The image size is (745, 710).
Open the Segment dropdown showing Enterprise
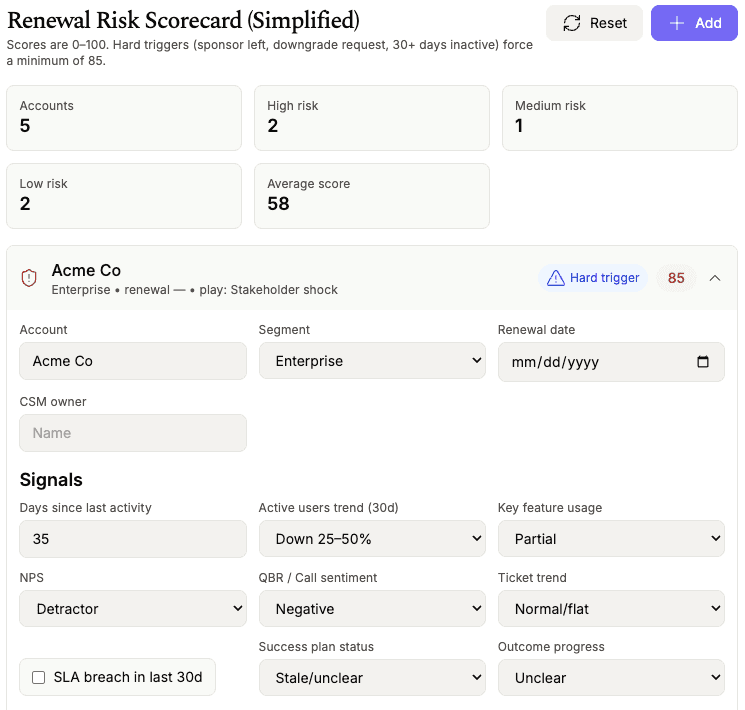coord(372,361)
